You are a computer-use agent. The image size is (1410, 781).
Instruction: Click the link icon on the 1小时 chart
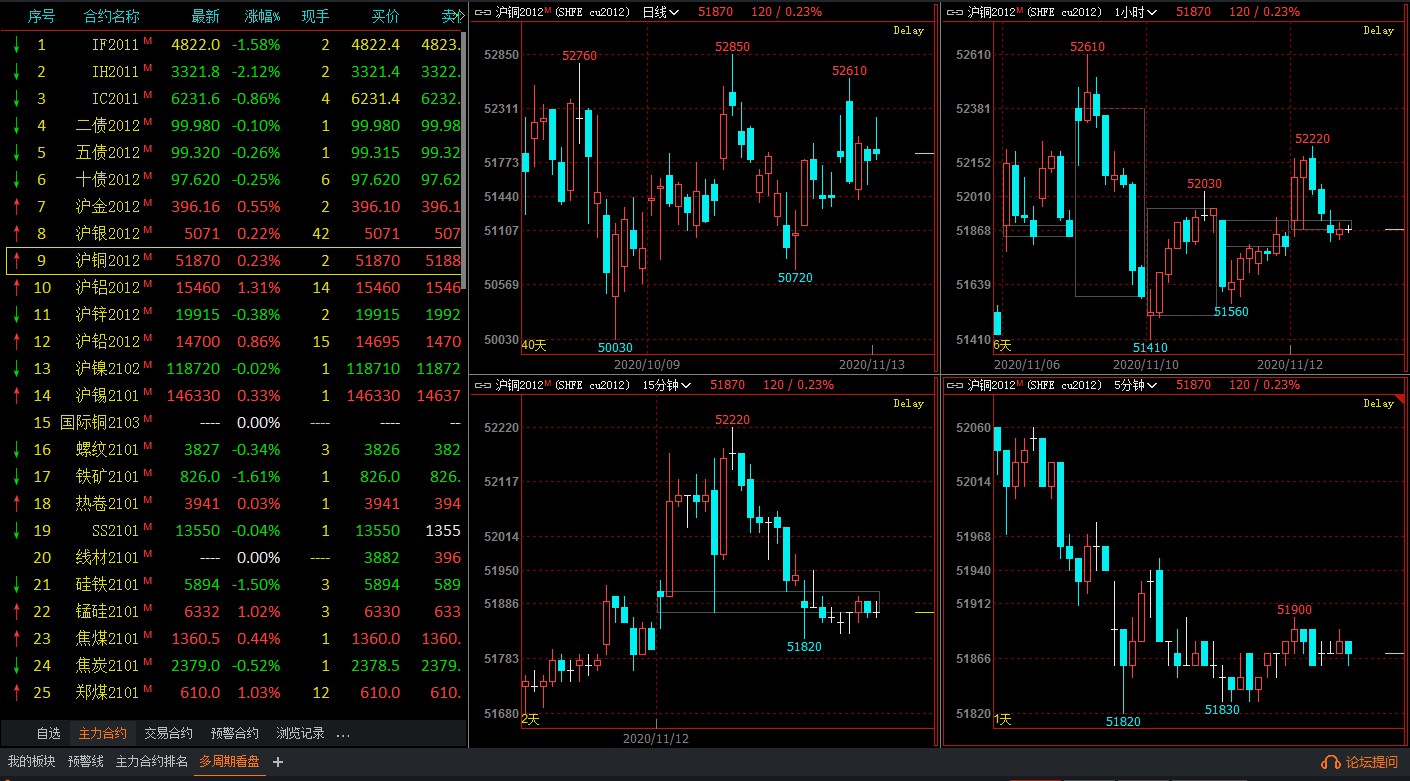click(953, 12)
